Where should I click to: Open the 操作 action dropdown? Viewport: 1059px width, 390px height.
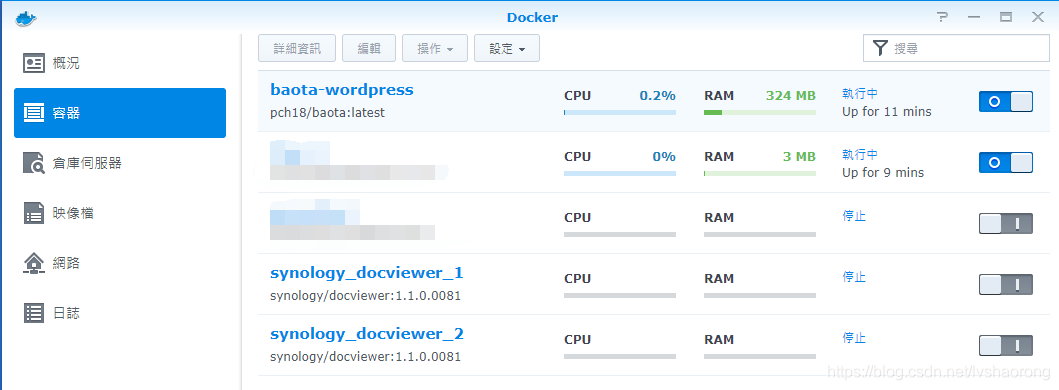435,49
